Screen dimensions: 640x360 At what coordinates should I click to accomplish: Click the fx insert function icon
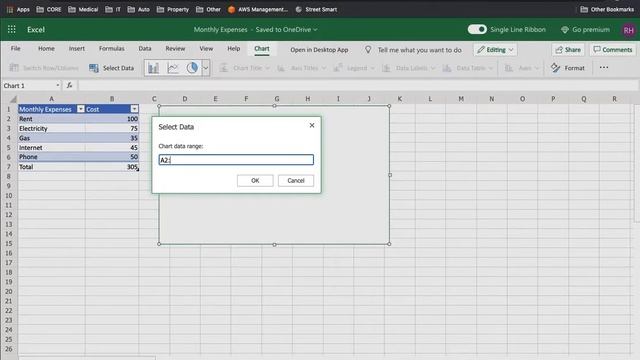tap(69, 85)
